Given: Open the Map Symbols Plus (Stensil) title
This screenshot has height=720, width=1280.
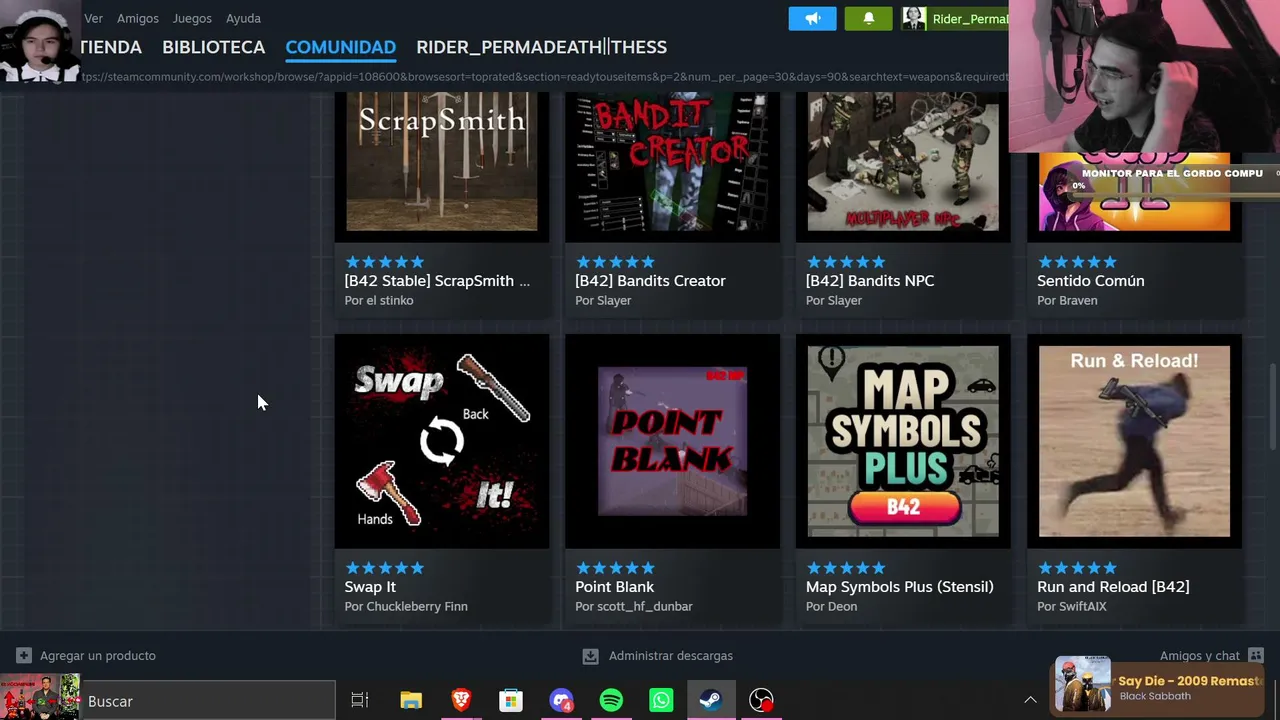Looking at the screenshot, I should [x=899, y=587].
